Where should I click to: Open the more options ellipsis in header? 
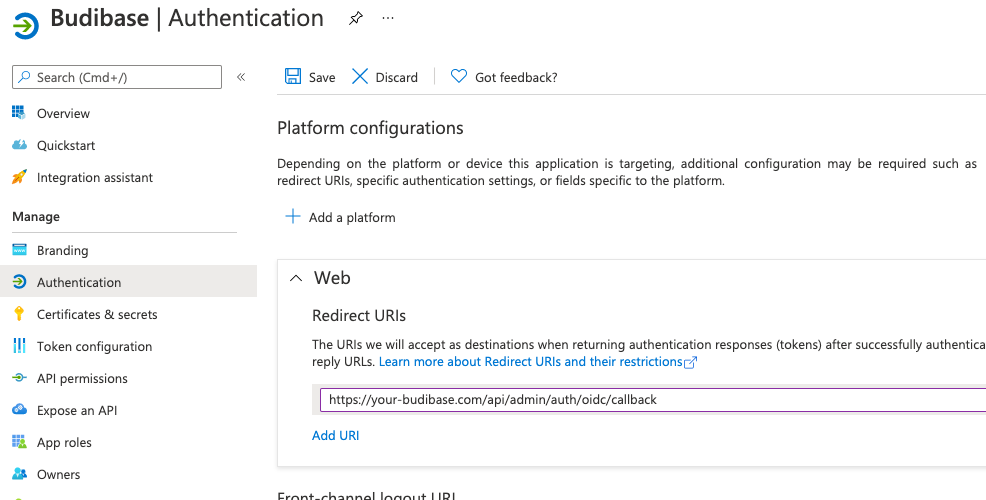pos(388,19)
